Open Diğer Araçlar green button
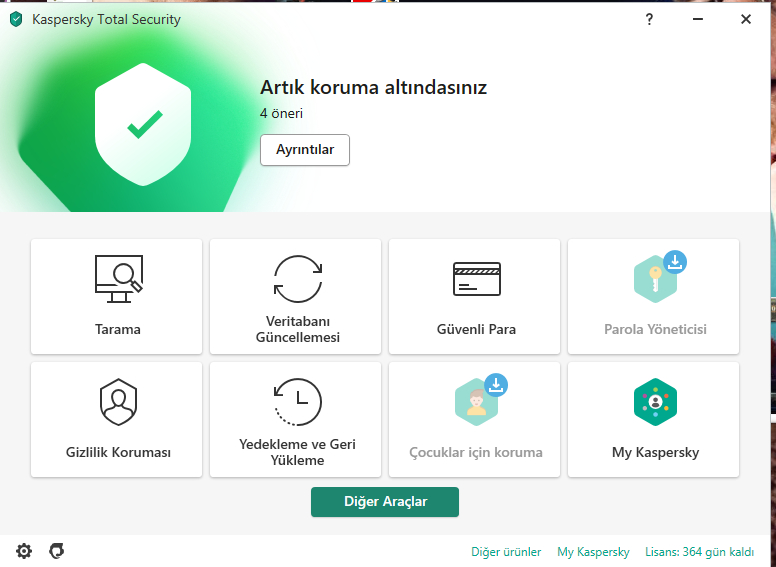 (x=385, y=502)
